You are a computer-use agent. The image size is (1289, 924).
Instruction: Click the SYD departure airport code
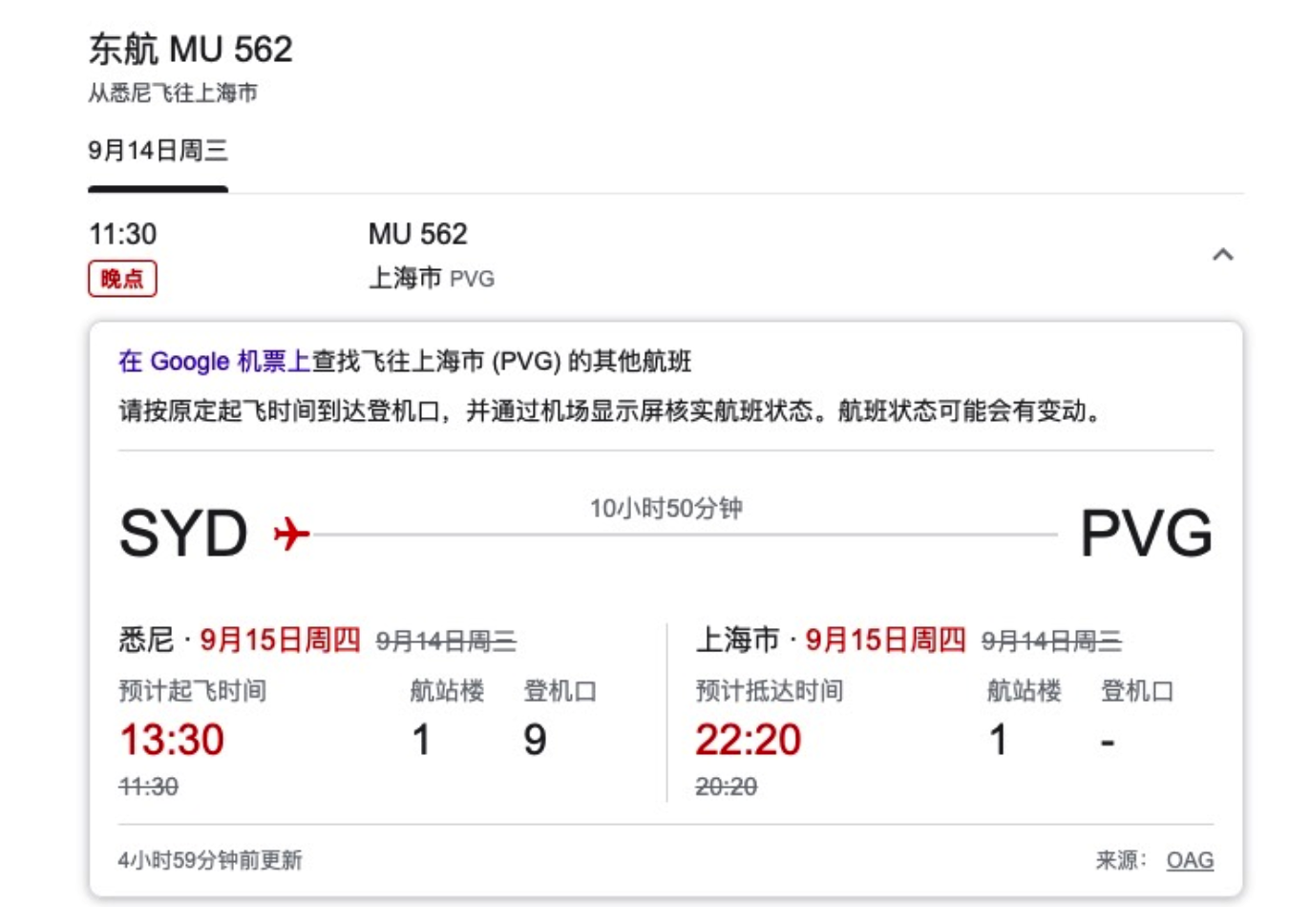tap(183, 534)
